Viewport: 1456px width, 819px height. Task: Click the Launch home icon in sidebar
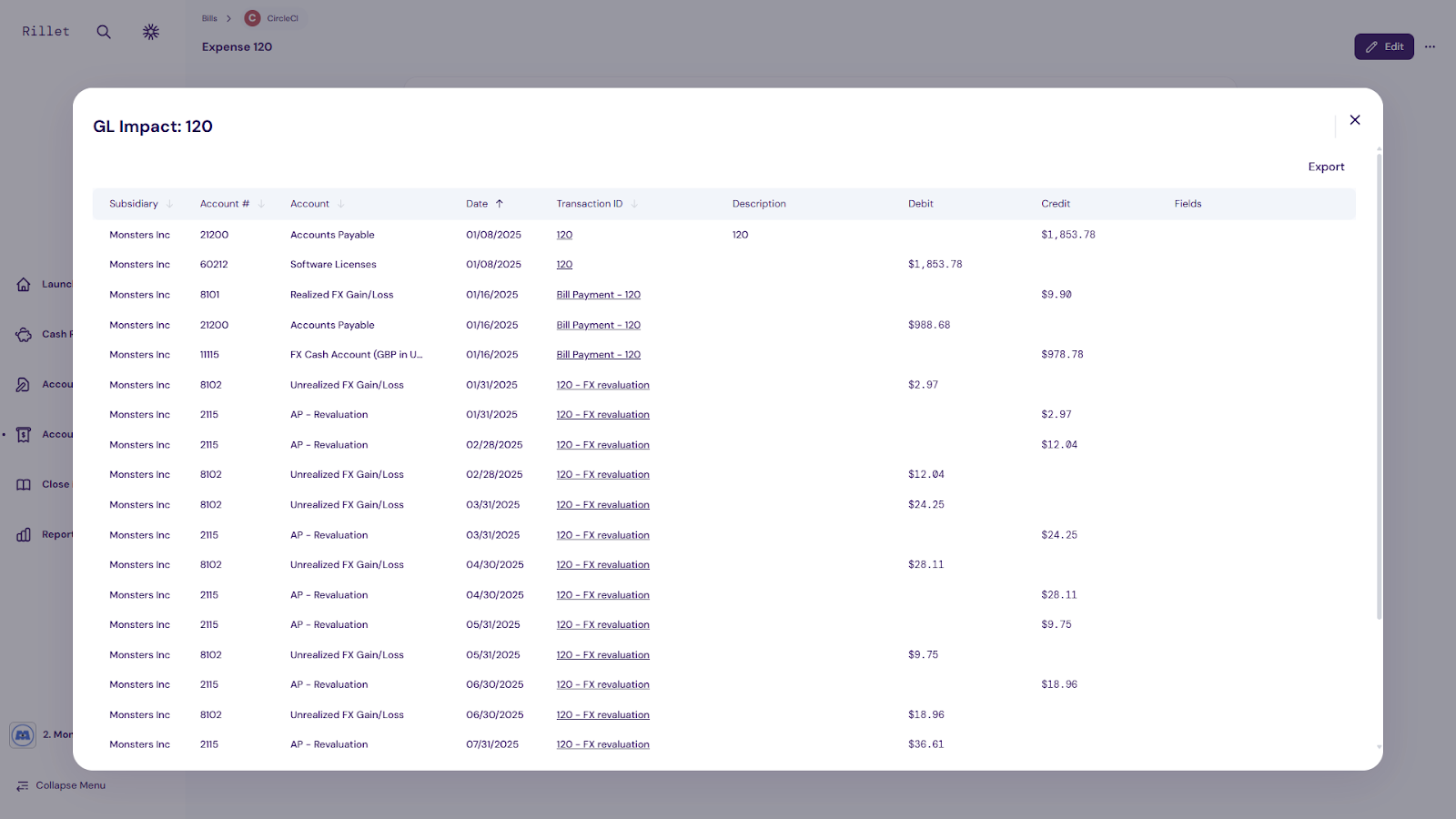(x=24, y=285)
